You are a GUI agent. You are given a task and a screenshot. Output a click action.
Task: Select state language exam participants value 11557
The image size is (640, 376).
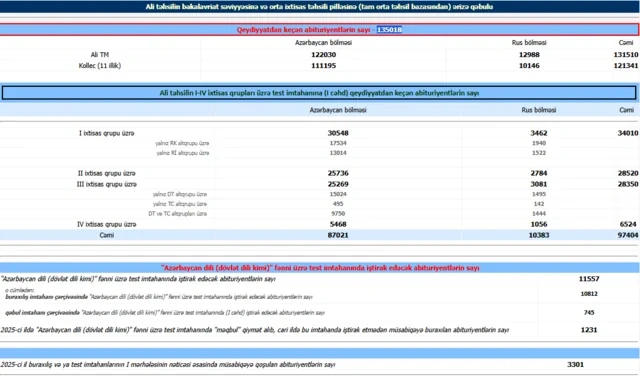(x=589, y=279)
